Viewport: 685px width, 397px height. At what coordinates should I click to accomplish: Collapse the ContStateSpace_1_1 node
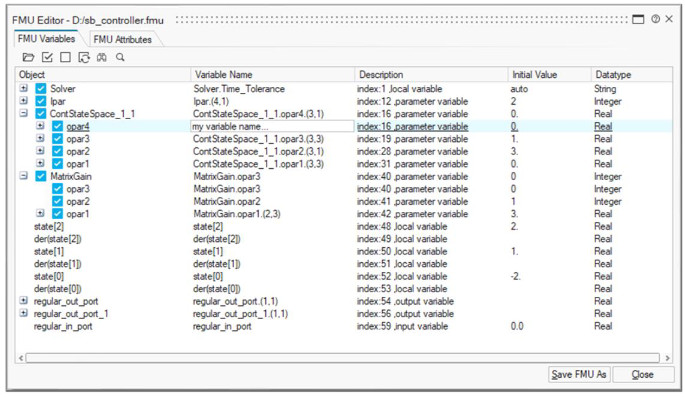24,114
